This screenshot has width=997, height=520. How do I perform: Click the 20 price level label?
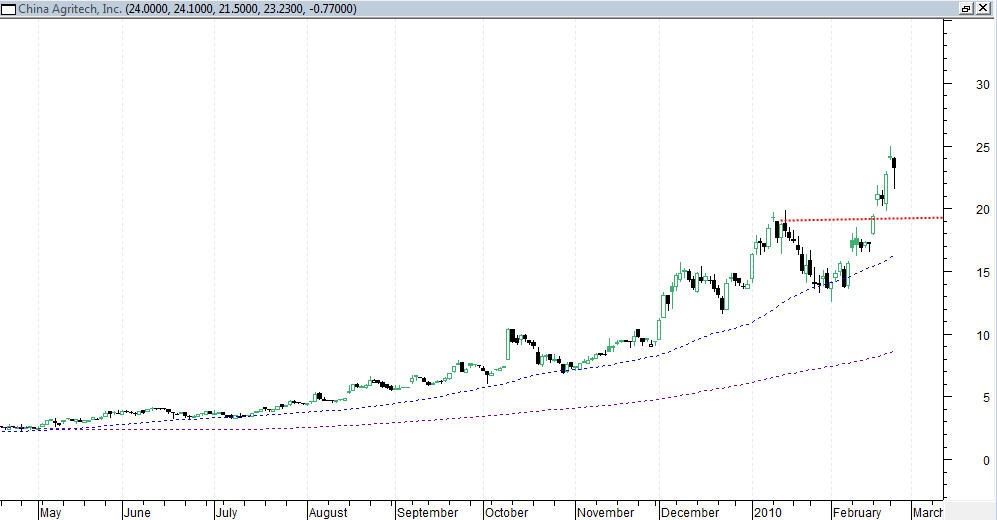983,210
